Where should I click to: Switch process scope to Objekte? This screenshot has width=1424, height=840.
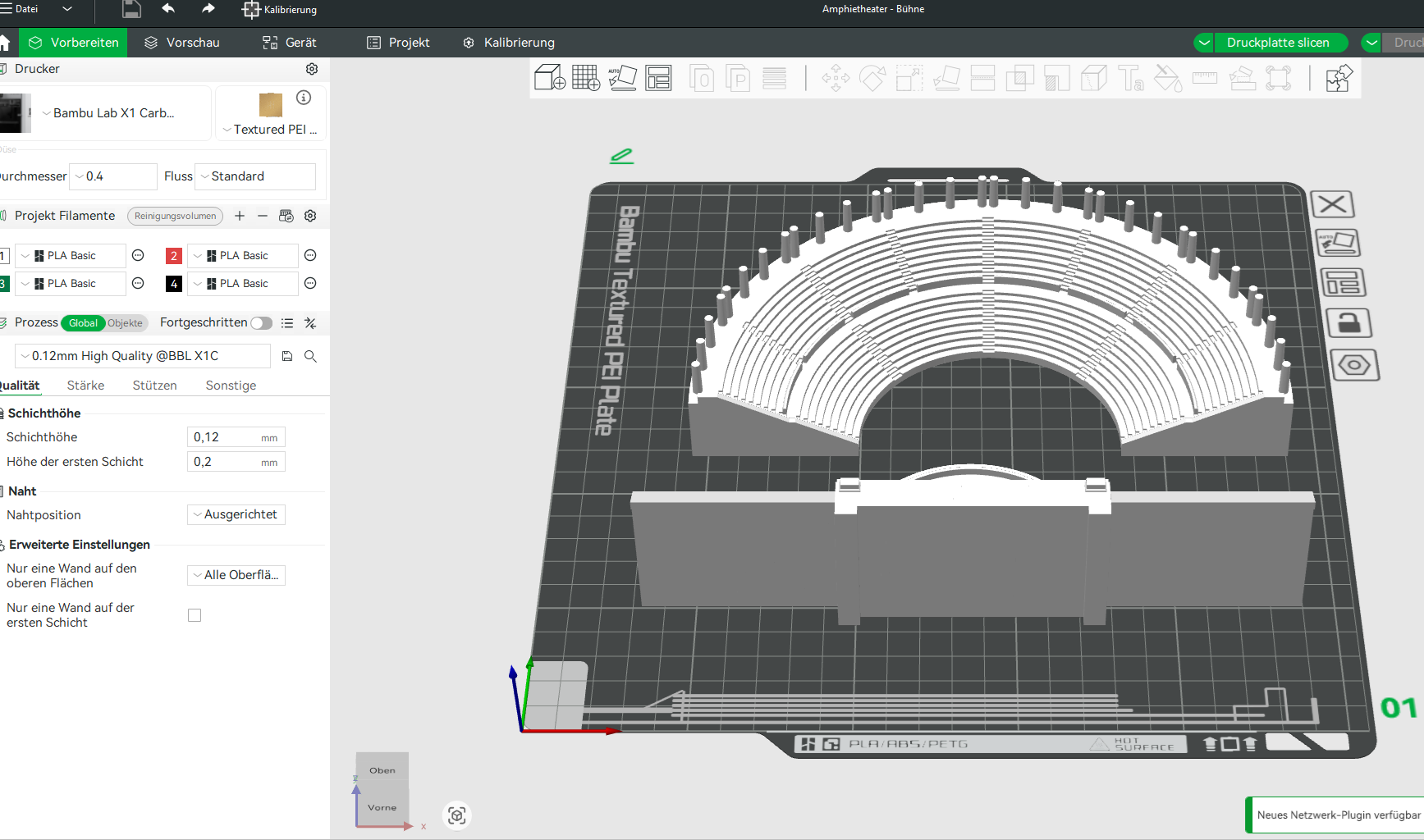pos(126,323)
